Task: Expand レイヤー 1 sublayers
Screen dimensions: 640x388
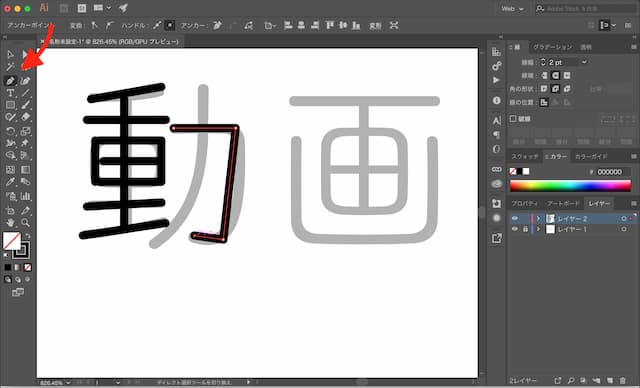Action: [x=538, y=229]
